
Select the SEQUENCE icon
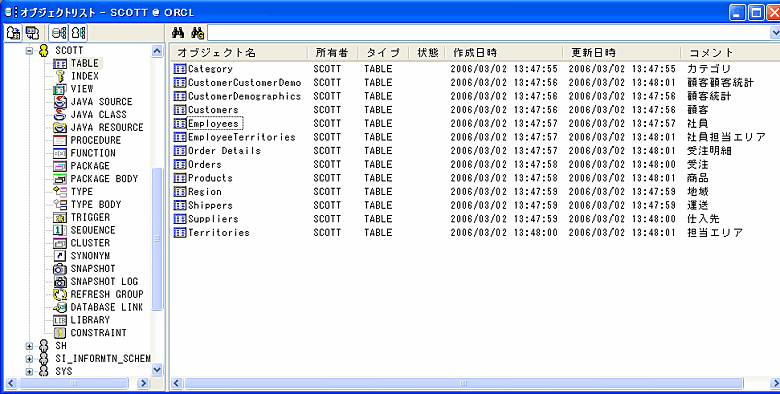(60, 230)
